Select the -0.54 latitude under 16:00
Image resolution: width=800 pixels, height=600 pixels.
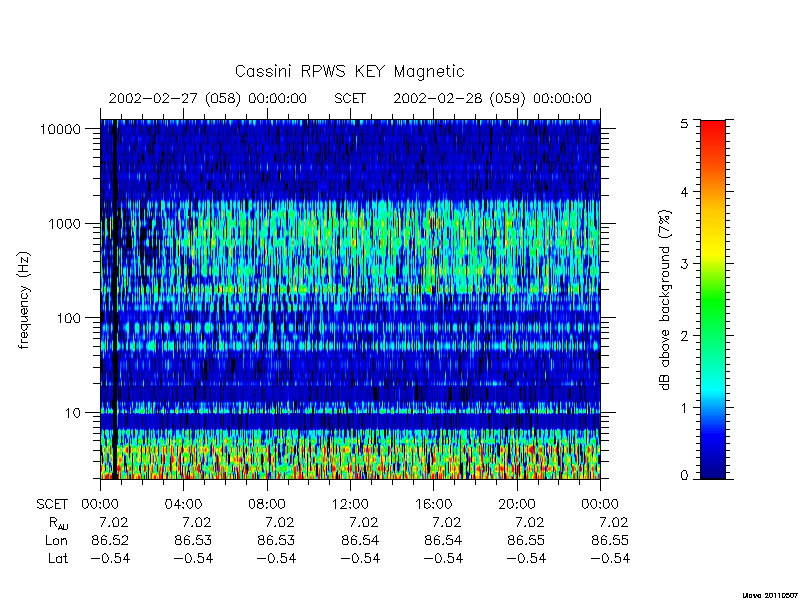[443, 559]
